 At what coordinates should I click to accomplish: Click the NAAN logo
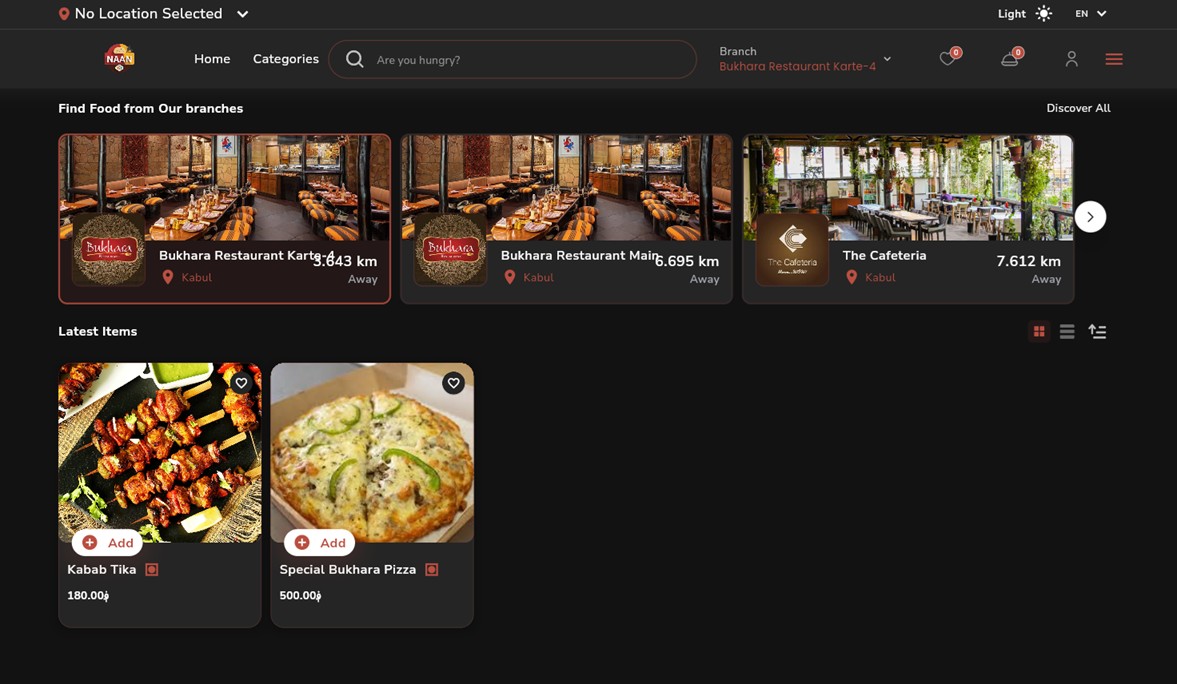click(119, 58)
